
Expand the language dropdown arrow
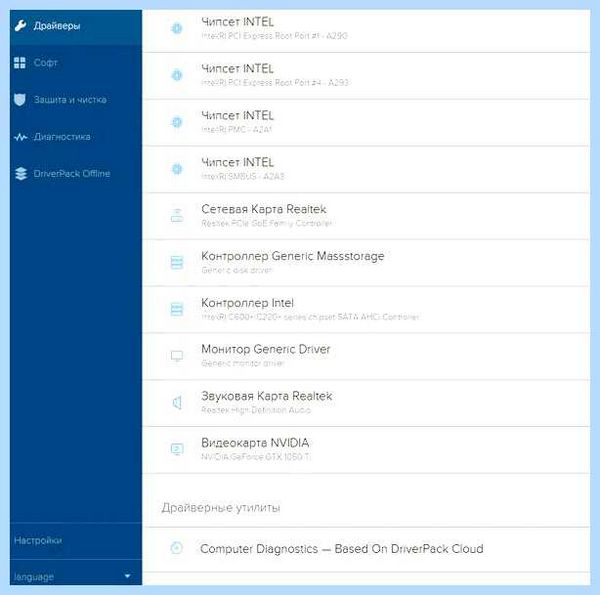pos(127,576)
